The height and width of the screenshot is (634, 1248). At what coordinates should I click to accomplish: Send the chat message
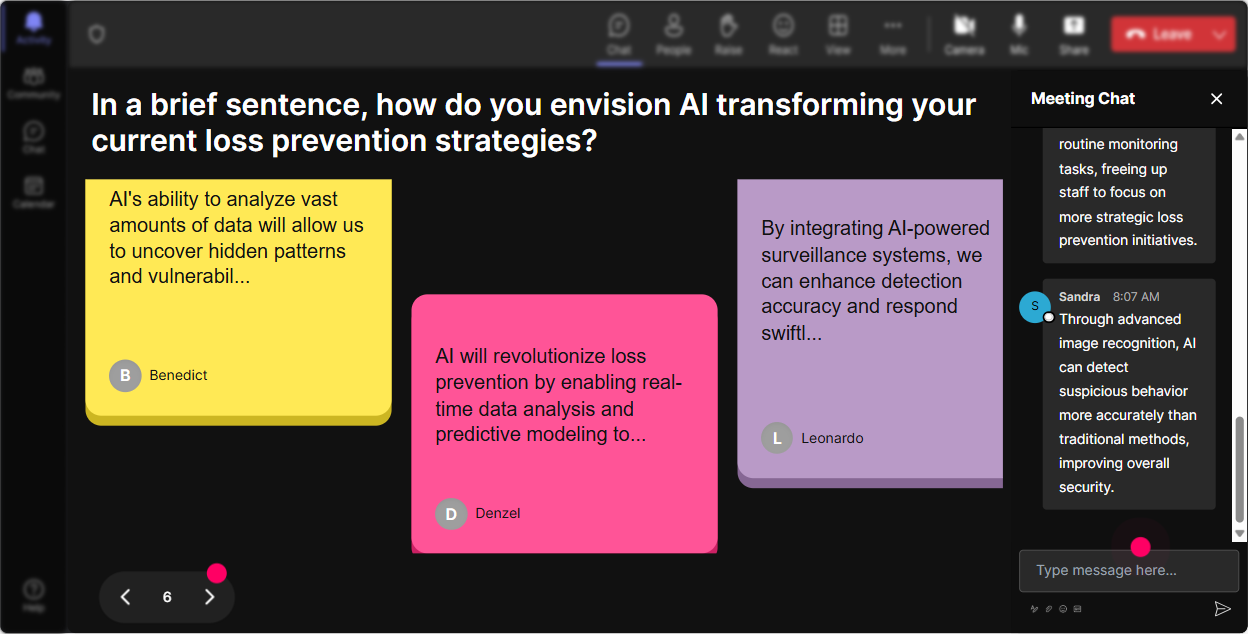1222,608
